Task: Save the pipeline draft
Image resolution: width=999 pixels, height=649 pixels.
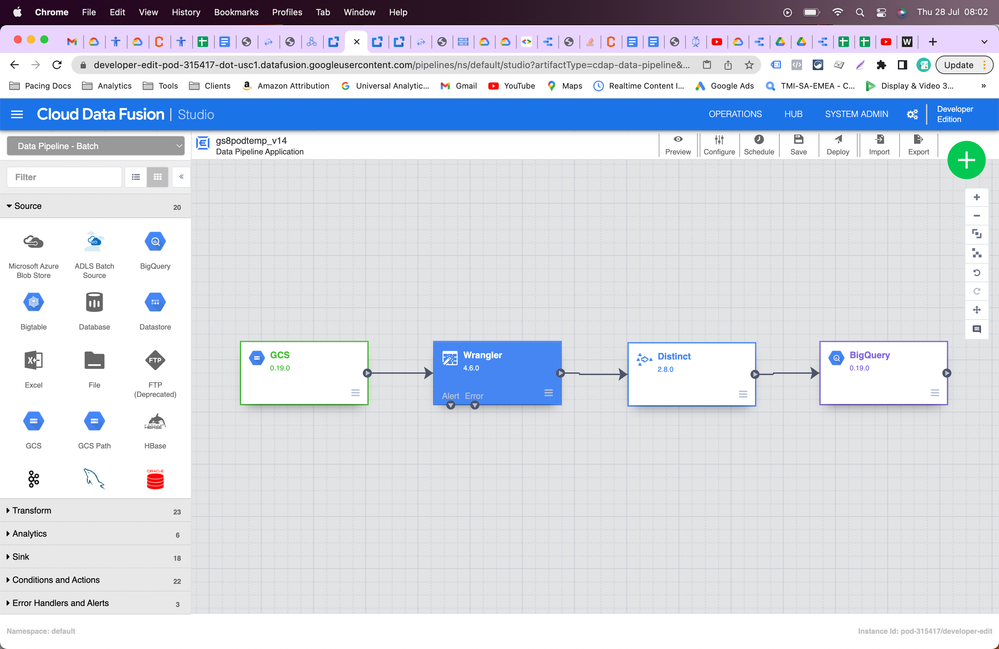Action: tap(798, 145)
